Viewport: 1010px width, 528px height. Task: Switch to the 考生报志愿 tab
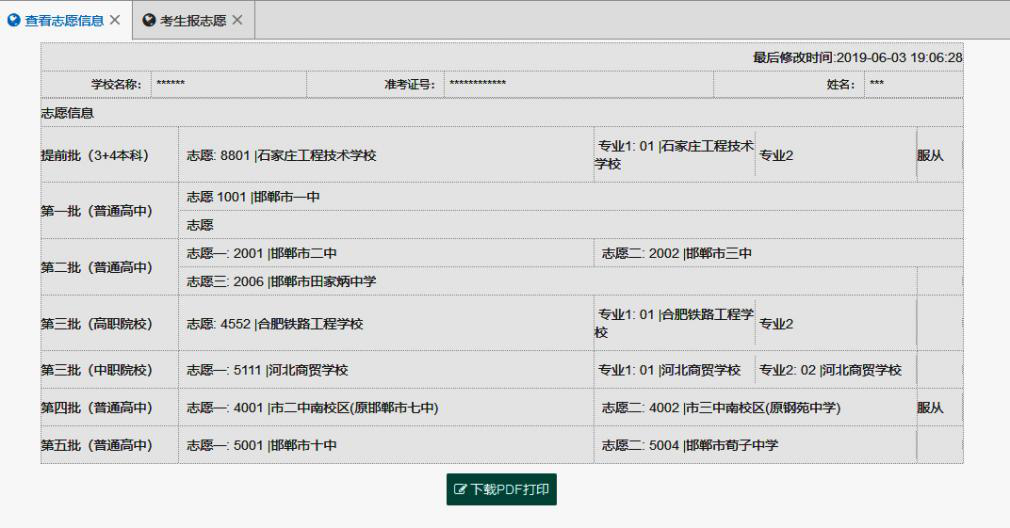[193, 21]
